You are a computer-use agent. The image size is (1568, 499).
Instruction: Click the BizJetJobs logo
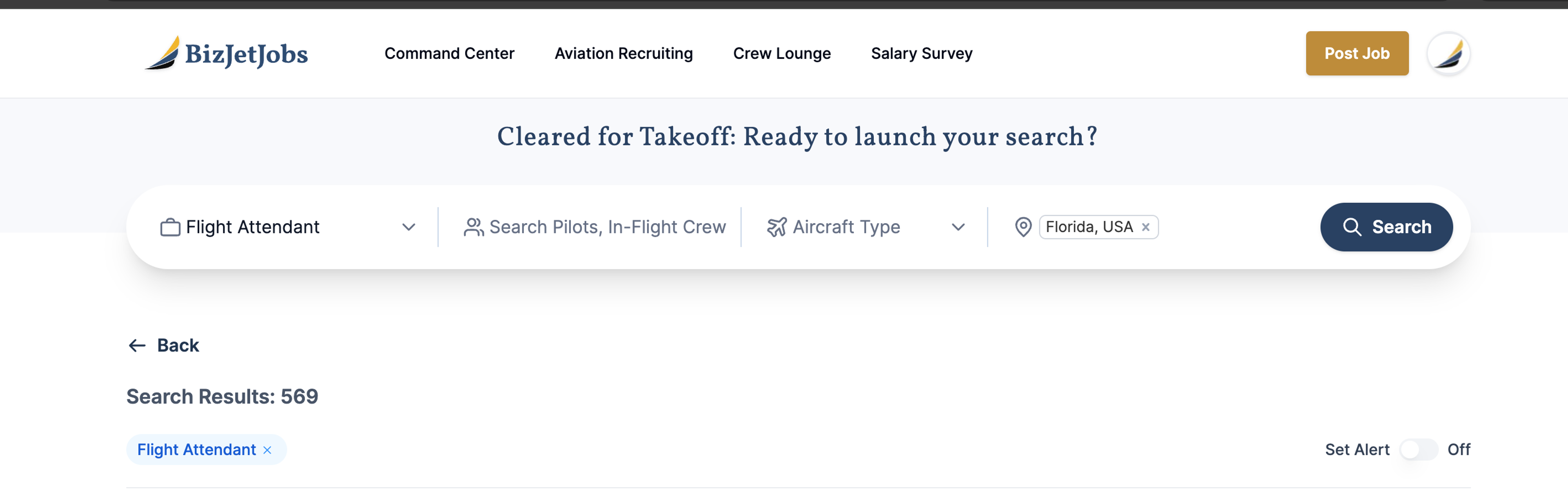pyautogui.click(x=226, y=54)
